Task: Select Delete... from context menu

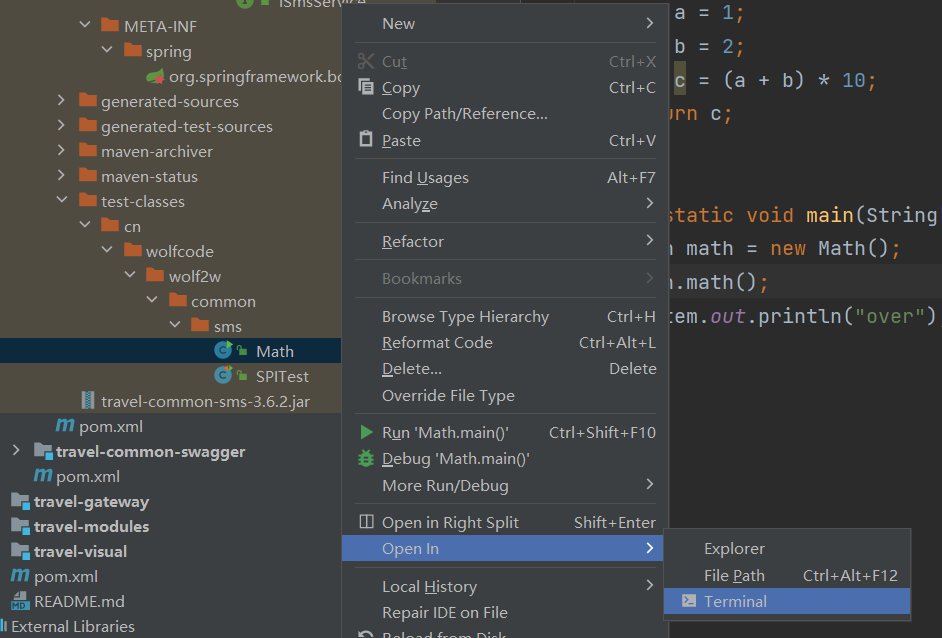Action: tap(505, 369)
